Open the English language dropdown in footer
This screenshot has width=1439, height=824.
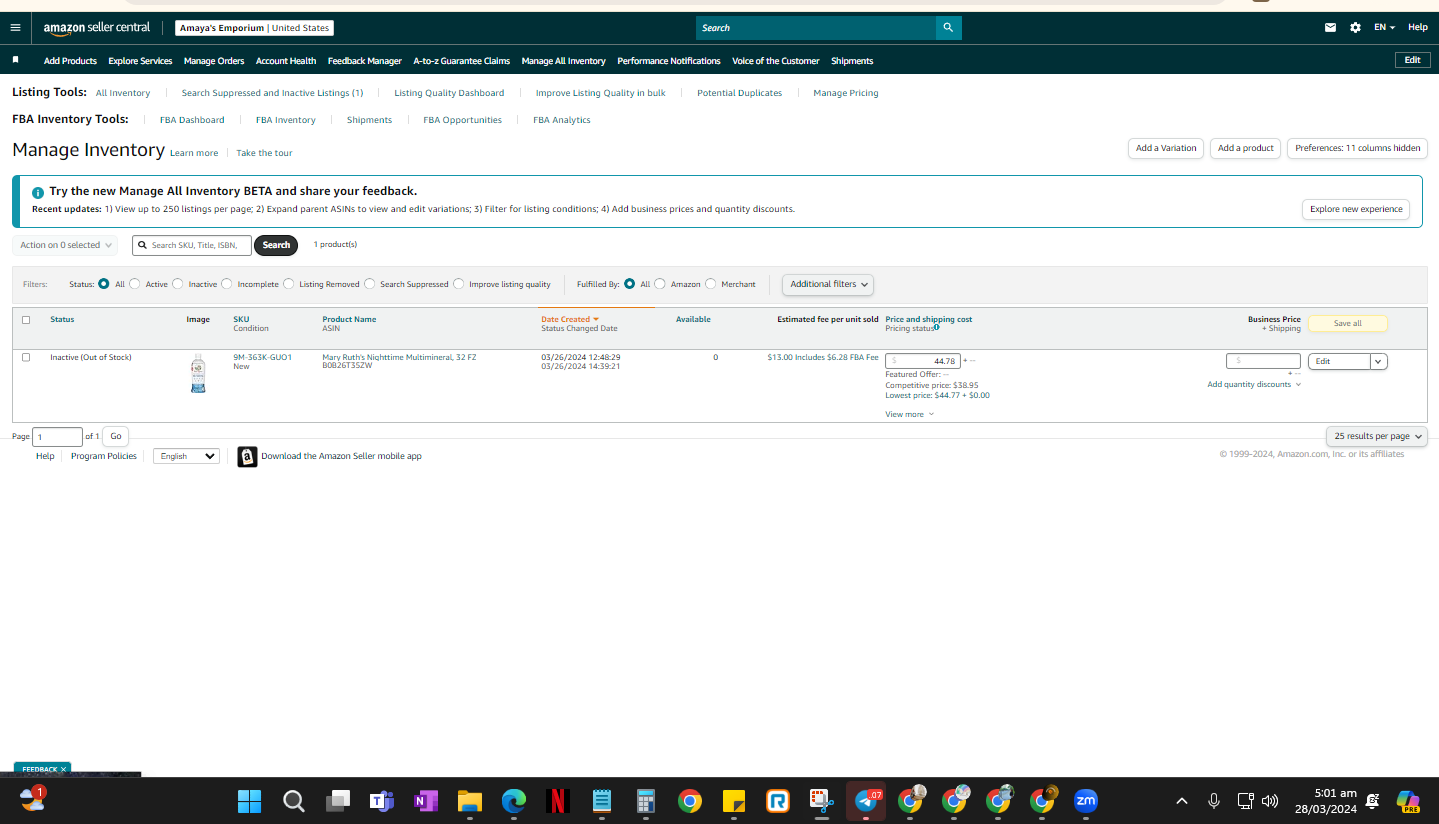tap(186, 456)
